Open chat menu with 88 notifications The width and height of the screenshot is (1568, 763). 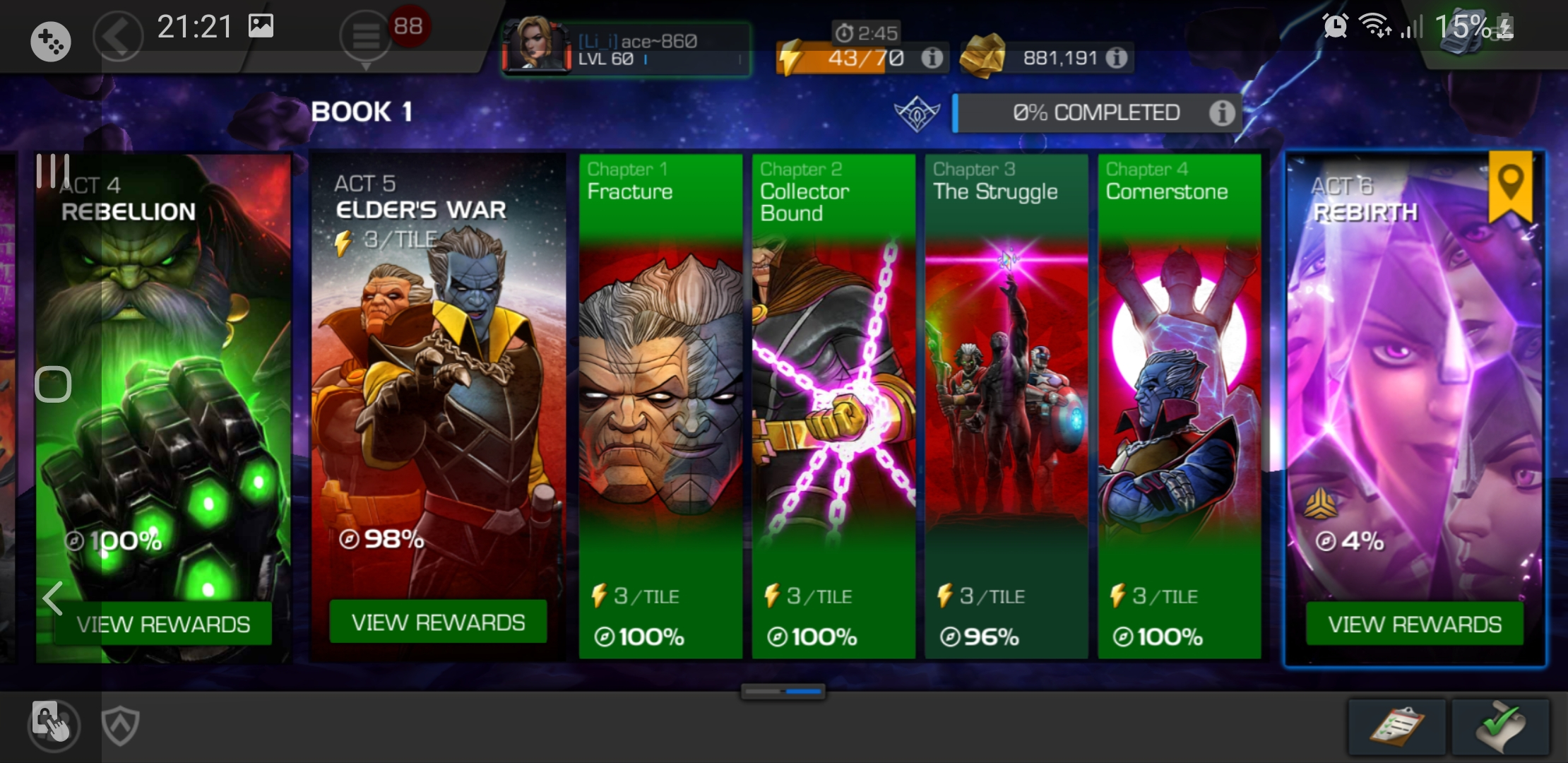click(366, 37)
